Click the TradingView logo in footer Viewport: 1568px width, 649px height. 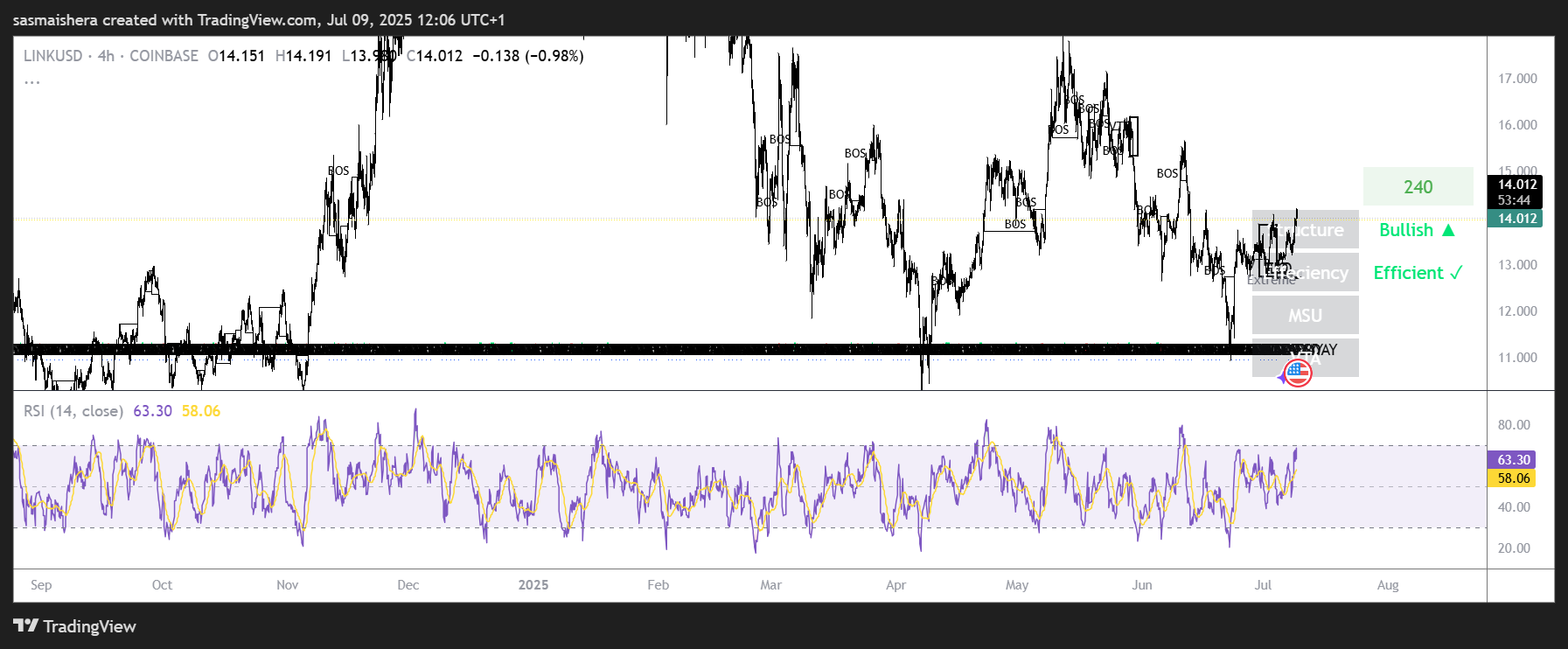click(75, 626)
